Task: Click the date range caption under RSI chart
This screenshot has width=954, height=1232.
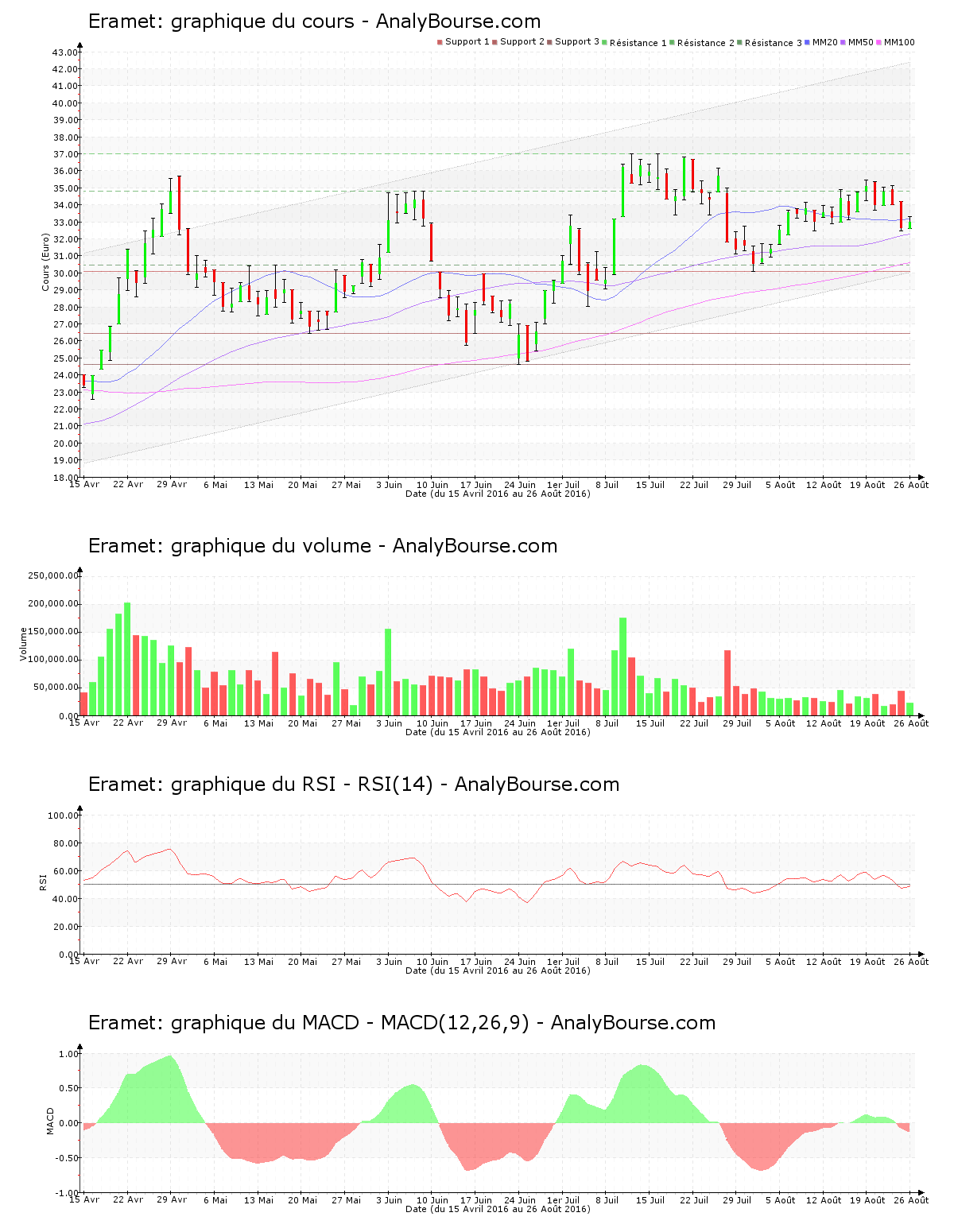Action: 498,970
